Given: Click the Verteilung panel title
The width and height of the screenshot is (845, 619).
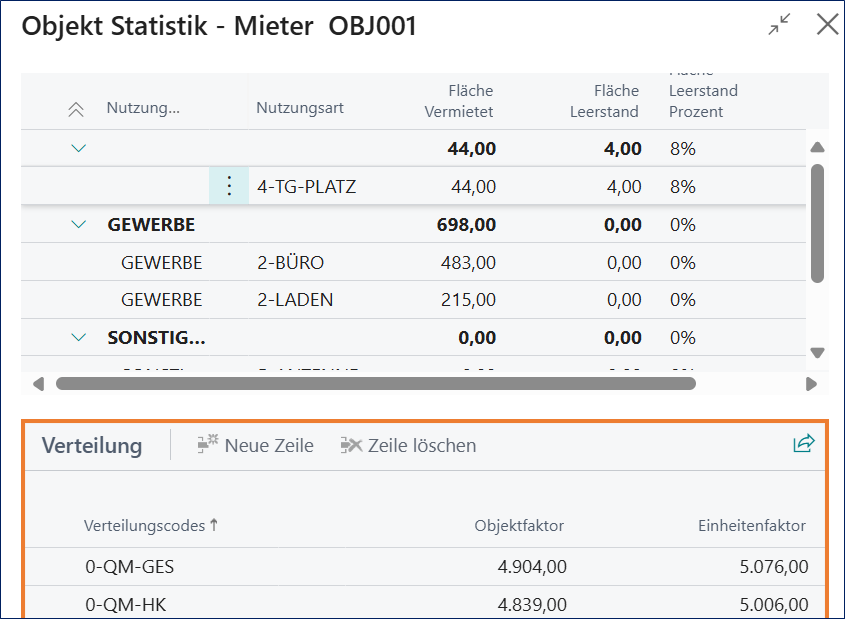Looking at the screenshot, I should pyautogui.click(x=92, y=446).
